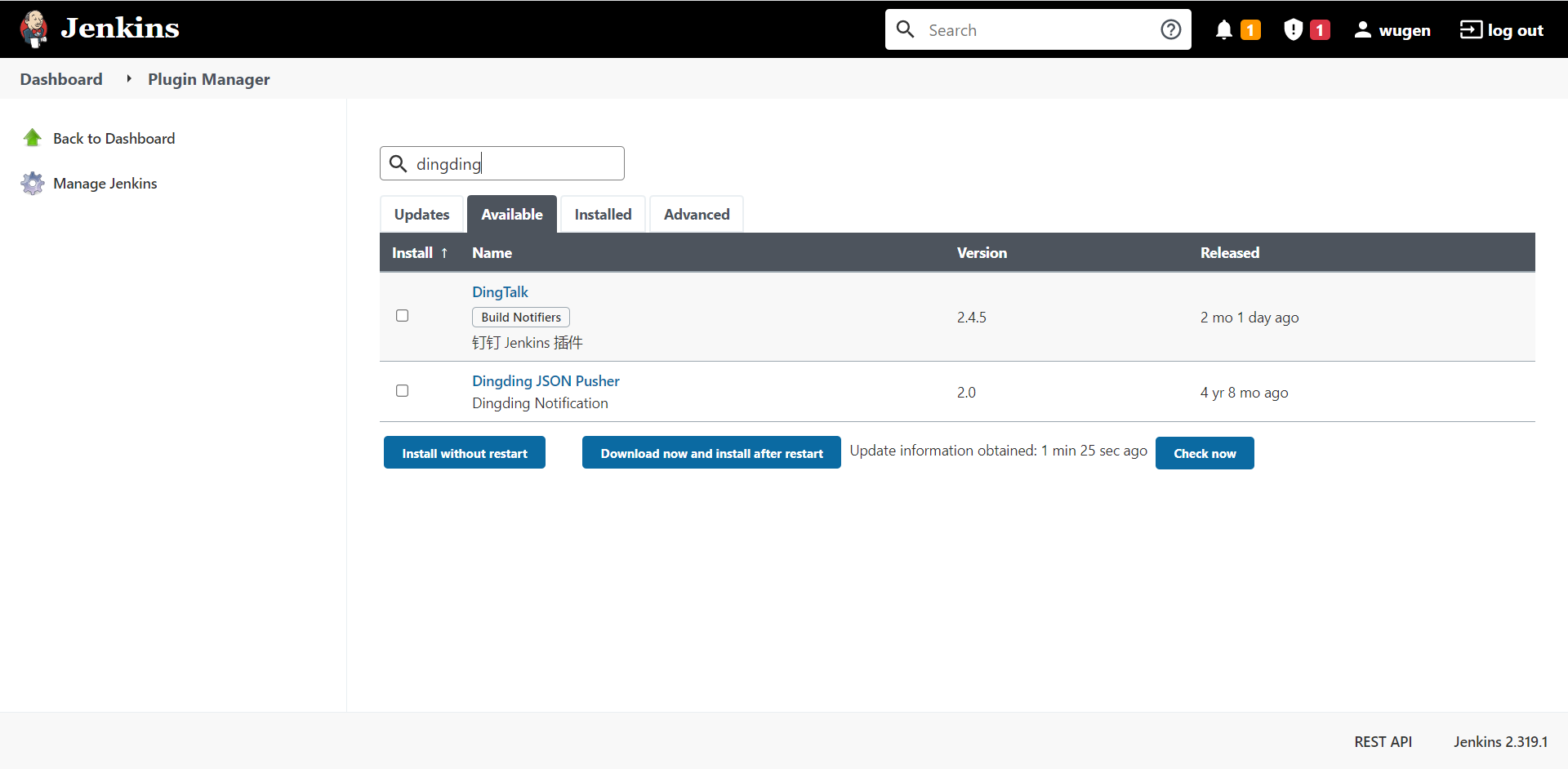Image resolution: width=1568 pixels, height=769 pixels.
Task: Sort by the Install column header
Action: pyautogui.click(x=420, y=253)
